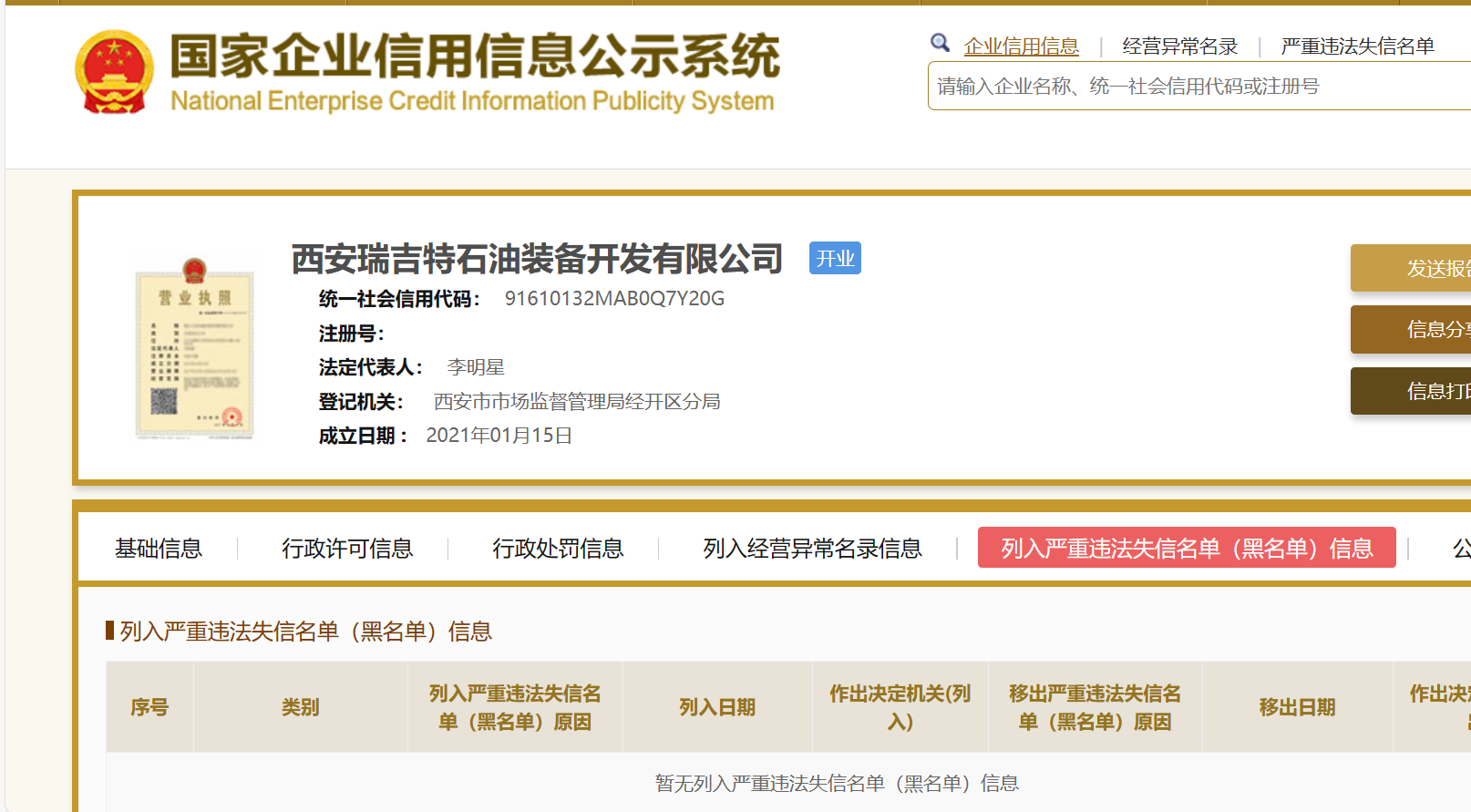Click the 开业 status badge
1471x812 pixels.
point(835,258)
